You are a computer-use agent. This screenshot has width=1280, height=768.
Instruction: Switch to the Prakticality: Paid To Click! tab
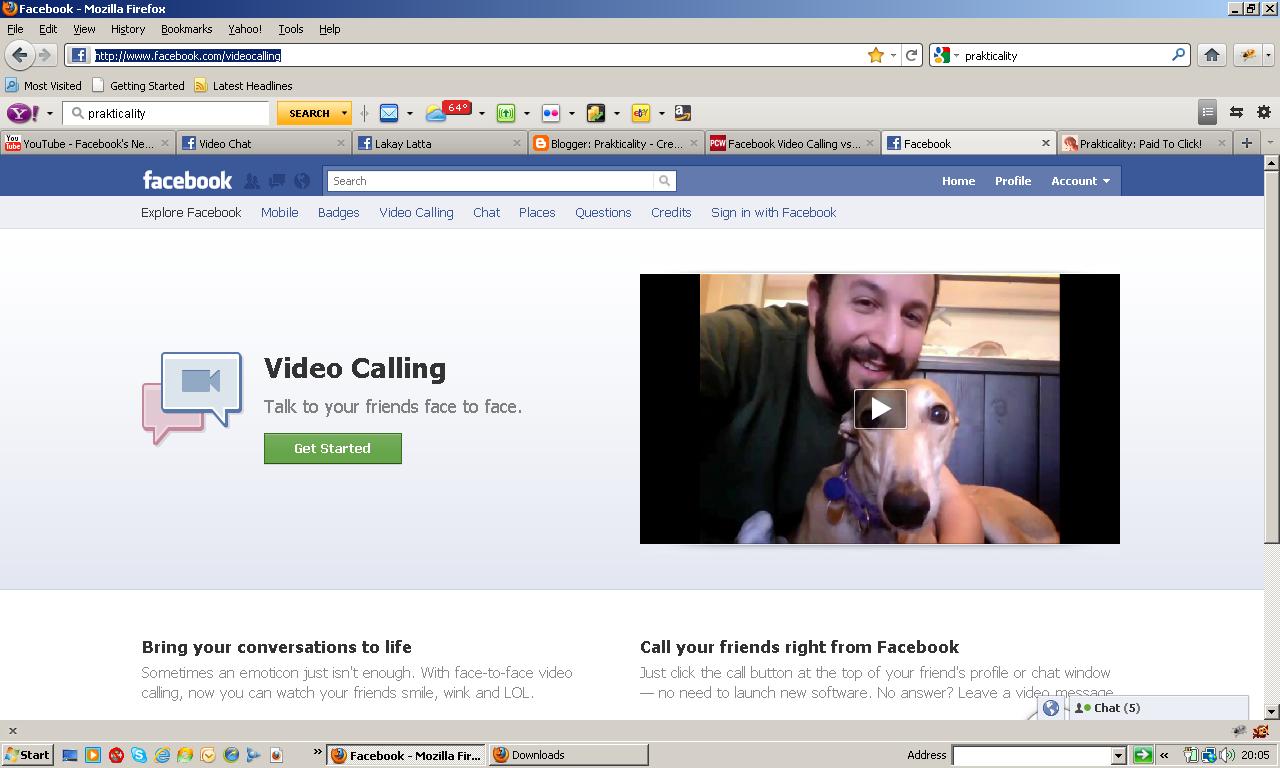click(1145, 144)
